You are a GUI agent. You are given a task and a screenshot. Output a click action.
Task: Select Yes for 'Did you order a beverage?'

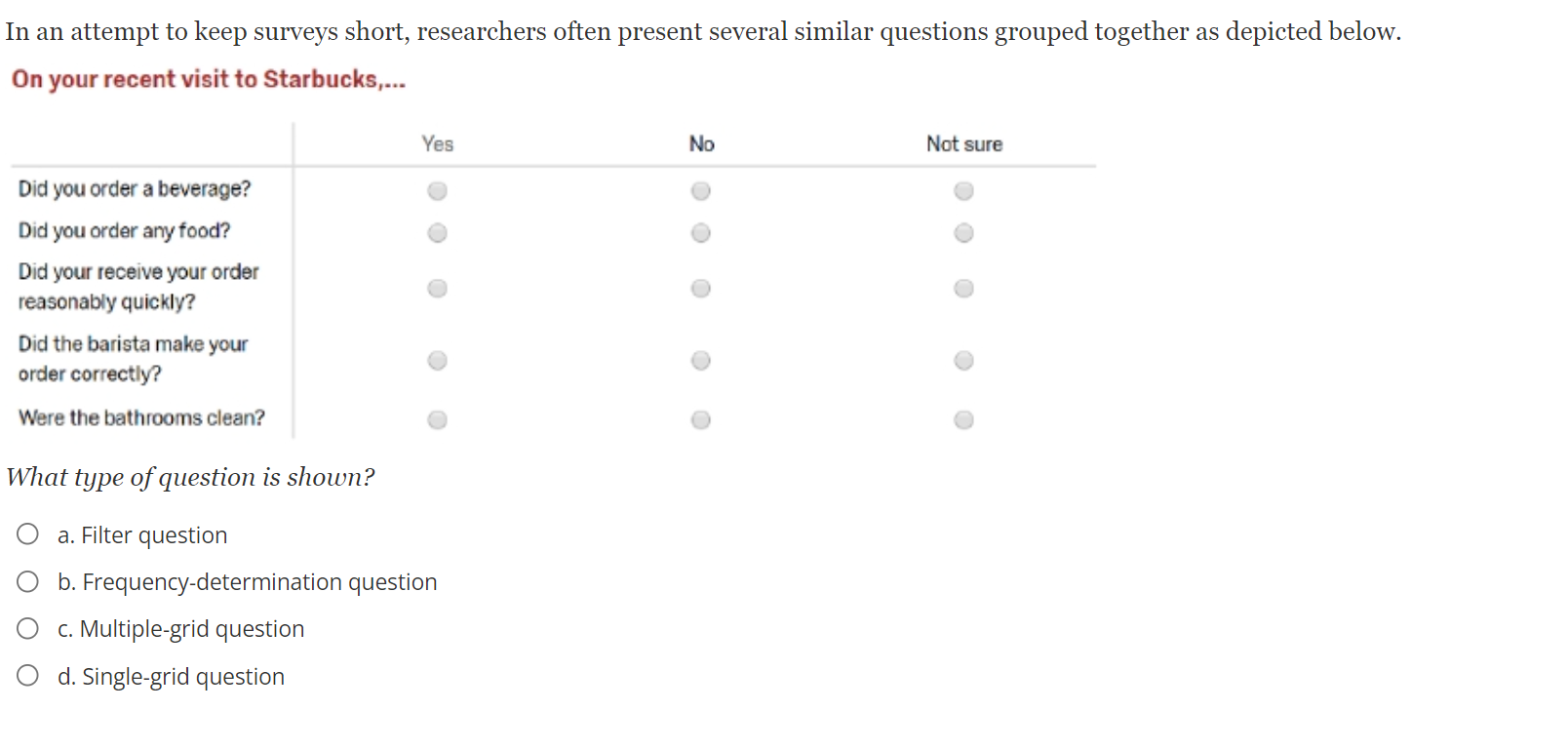tap(437, 190)
